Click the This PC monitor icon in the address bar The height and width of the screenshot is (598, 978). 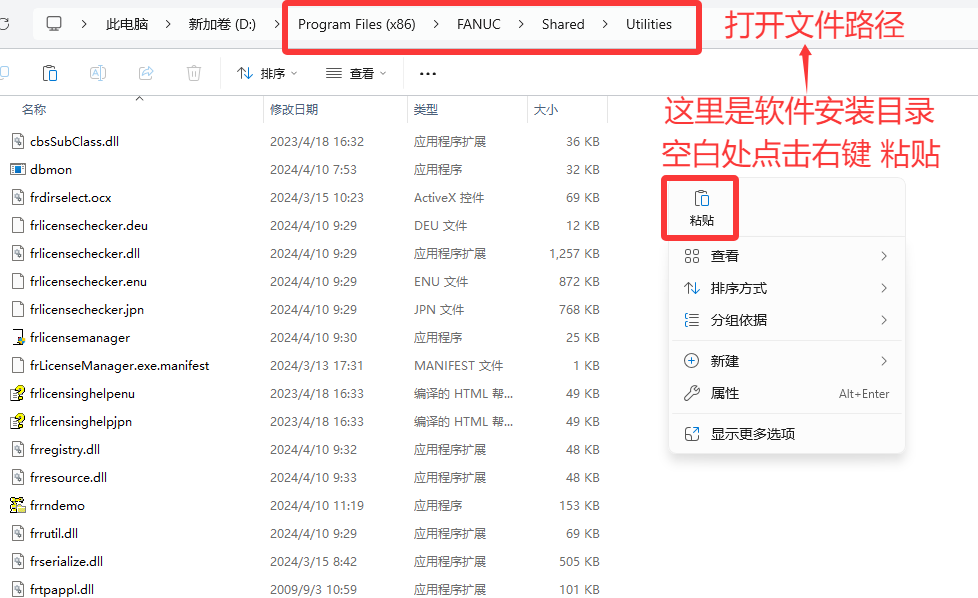tap(54, 24)
